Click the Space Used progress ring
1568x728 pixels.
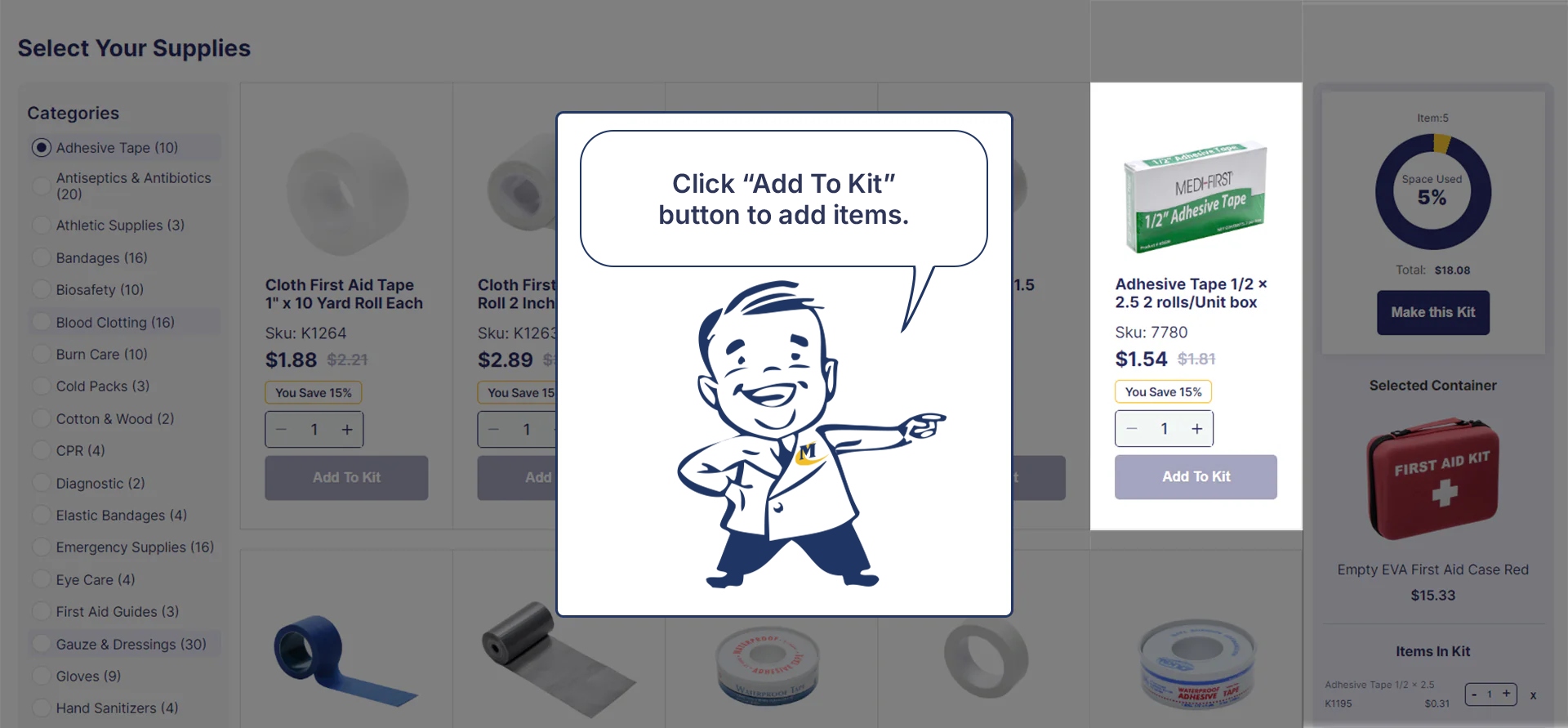pos(1433,192)
